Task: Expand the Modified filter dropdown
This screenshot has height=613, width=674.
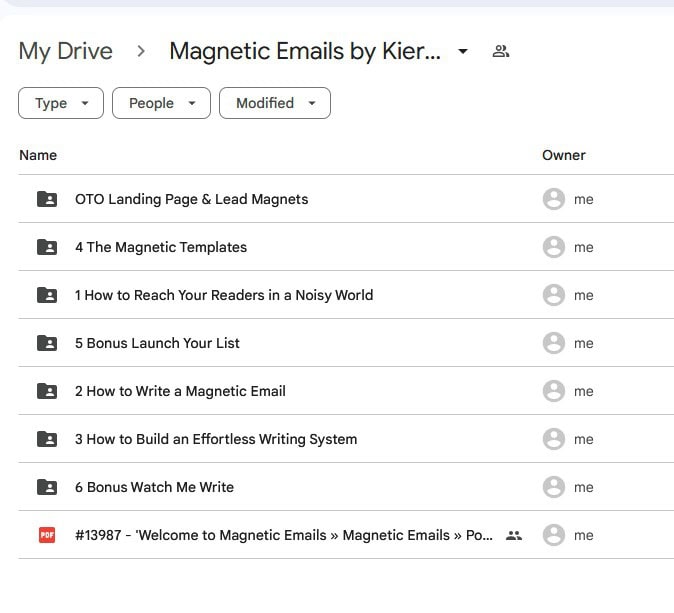Action: click(x=275, y=103)
